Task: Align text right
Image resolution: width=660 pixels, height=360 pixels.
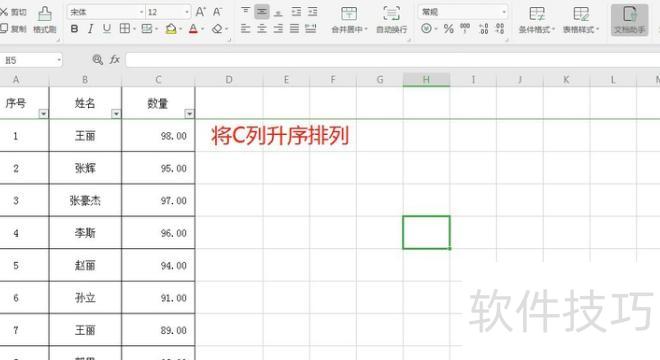Action: click(x=278, y=29)
